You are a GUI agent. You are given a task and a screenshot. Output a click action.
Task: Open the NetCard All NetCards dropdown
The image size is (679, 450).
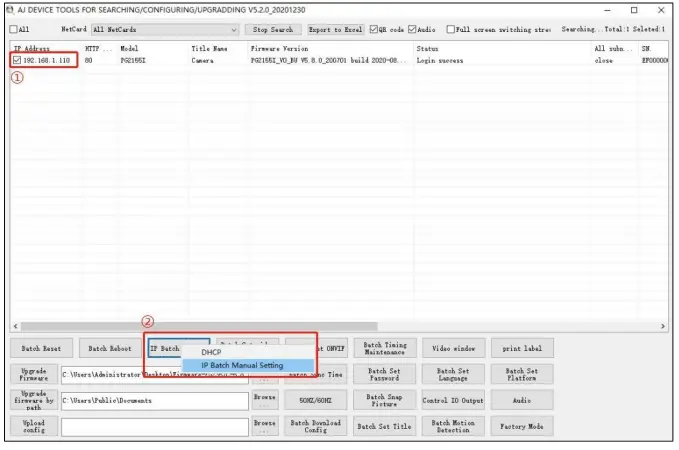click(165, 29)
